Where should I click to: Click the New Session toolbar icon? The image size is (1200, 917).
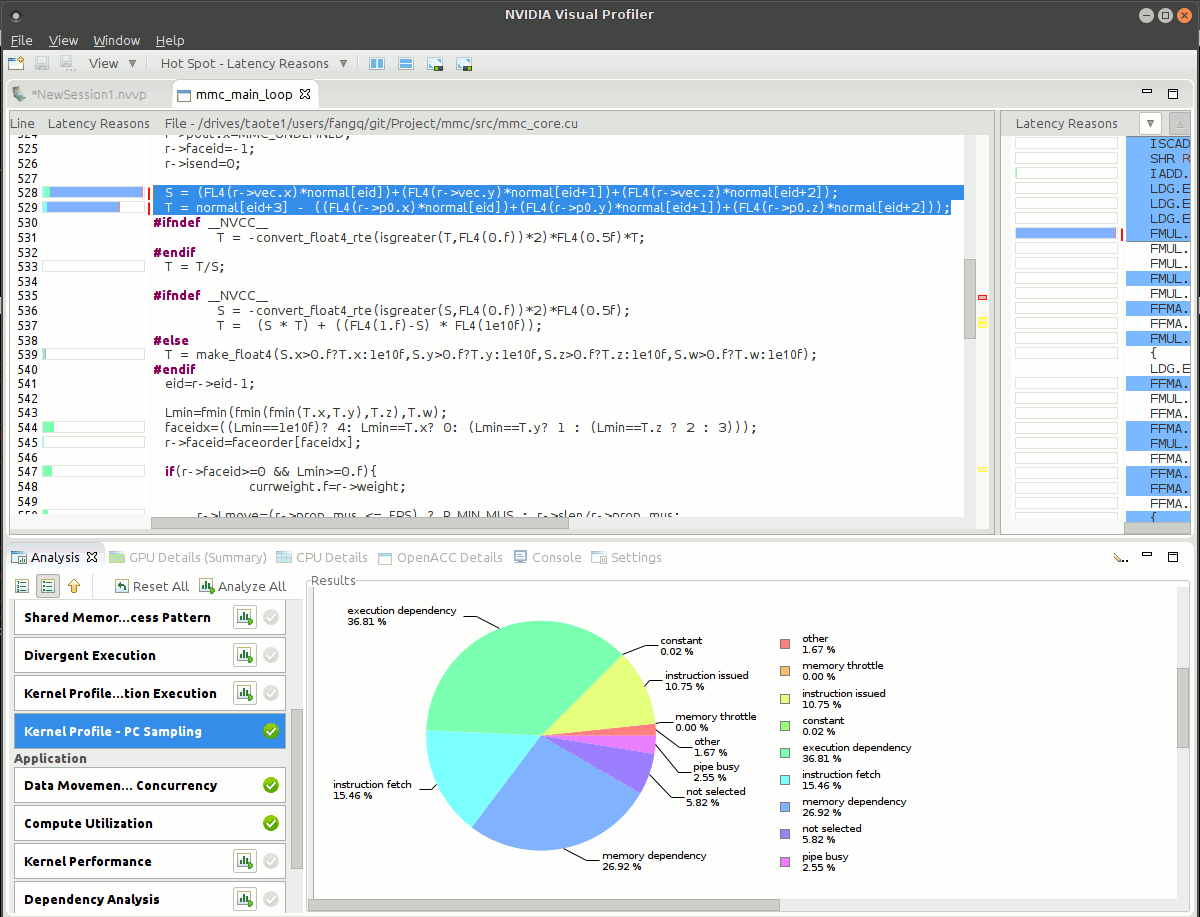[16, 64]
